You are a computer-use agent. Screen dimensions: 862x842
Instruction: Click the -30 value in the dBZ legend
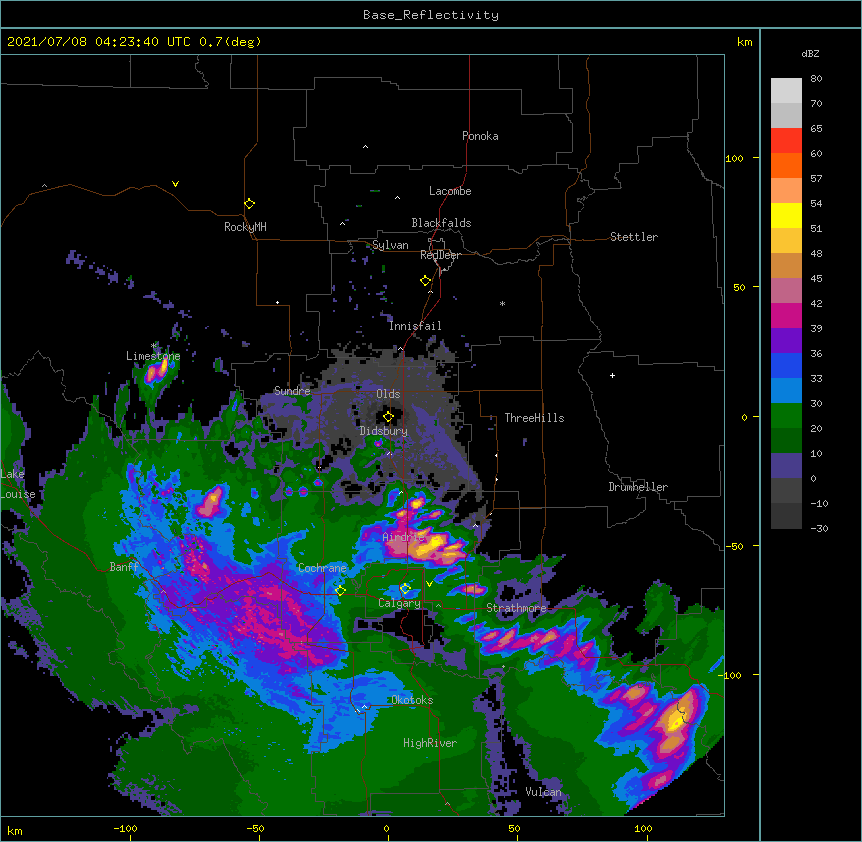819,528
